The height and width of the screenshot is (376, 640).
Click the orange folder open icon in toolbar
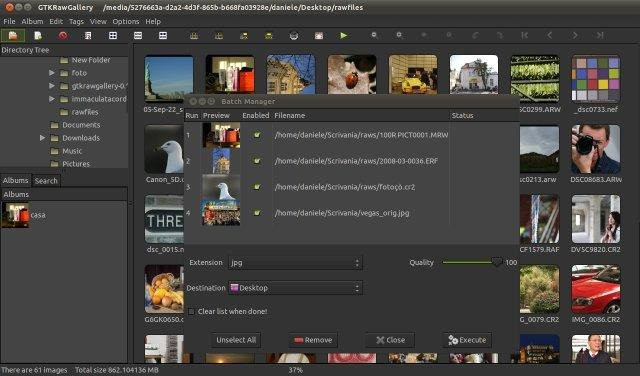(13, 36)
